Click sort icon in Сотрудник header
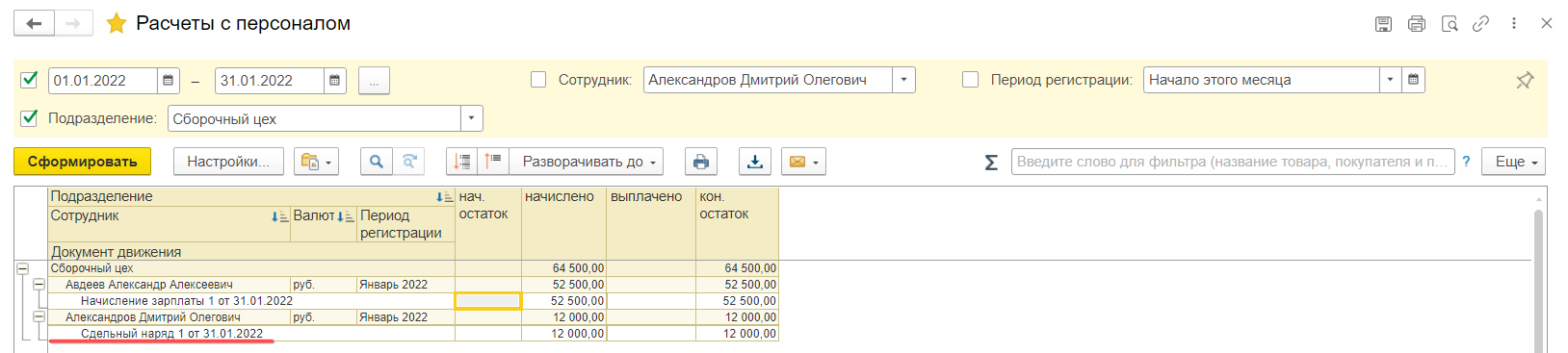This screenshot has height=353, width=1568. click(279, 217)
